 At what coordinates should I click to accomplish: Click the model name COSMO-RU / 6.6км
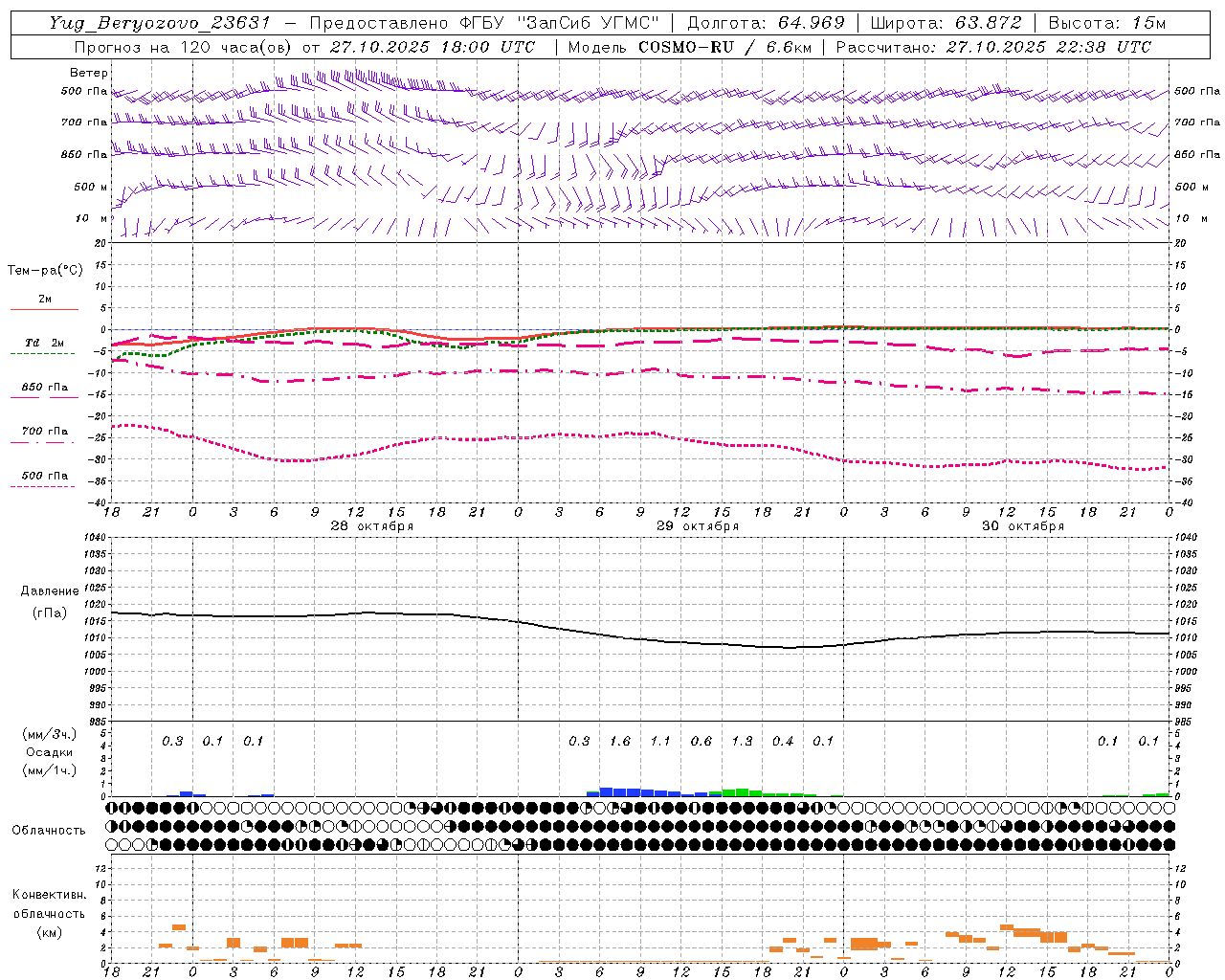(725, 47)
